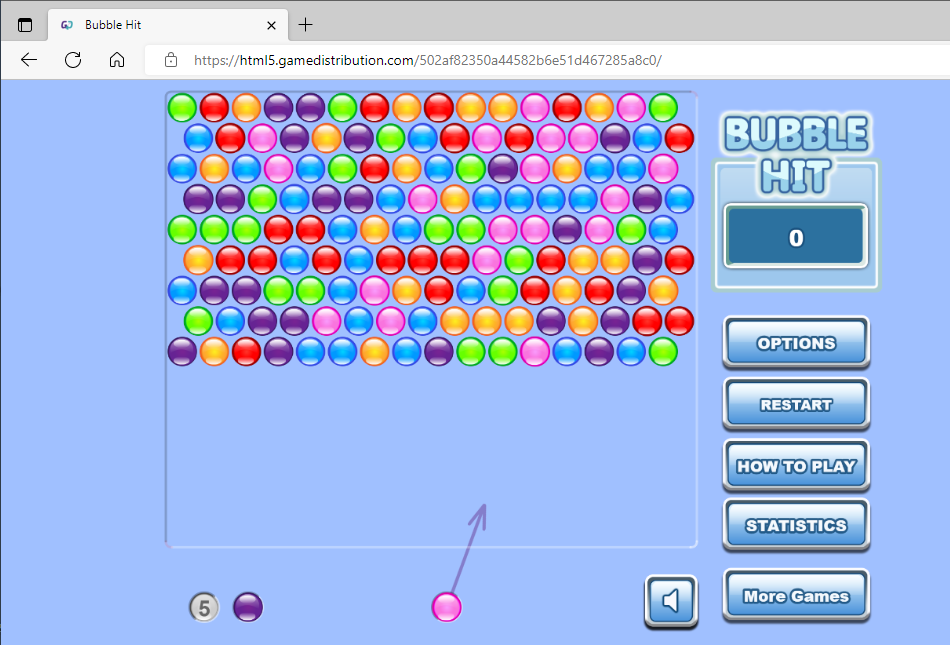This screenshot has height=645, width=950.
Task: Click the score display showing 0
Action: pos(796,237)
